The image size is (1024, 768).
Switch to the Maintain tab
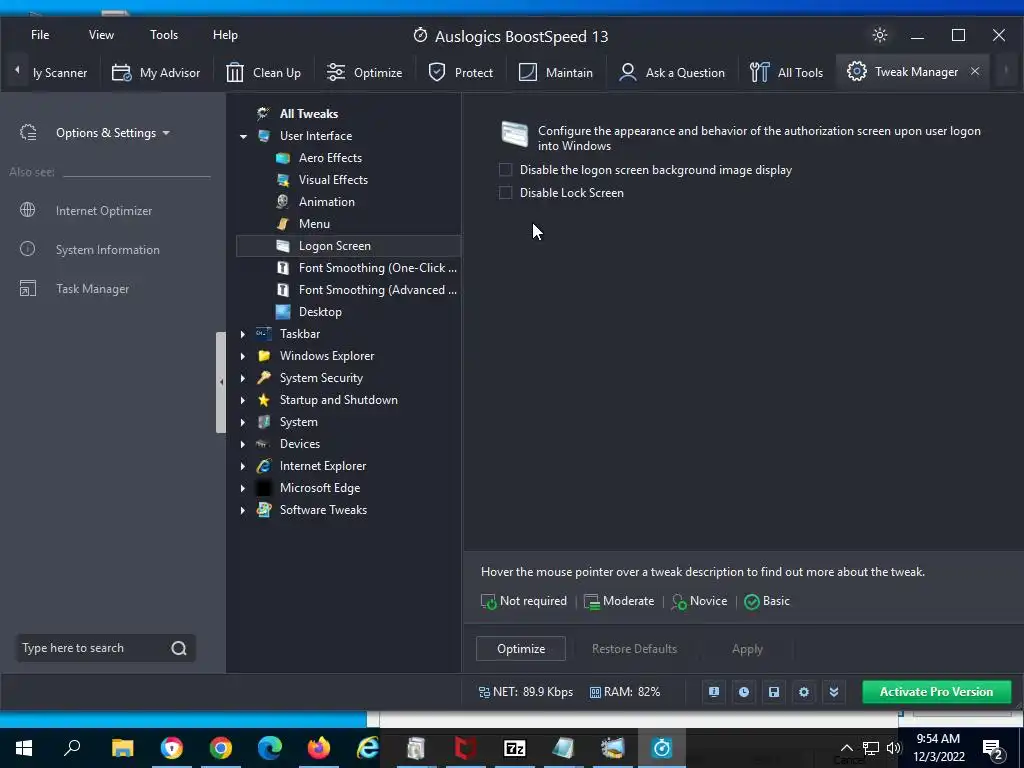tap(556, 72)
